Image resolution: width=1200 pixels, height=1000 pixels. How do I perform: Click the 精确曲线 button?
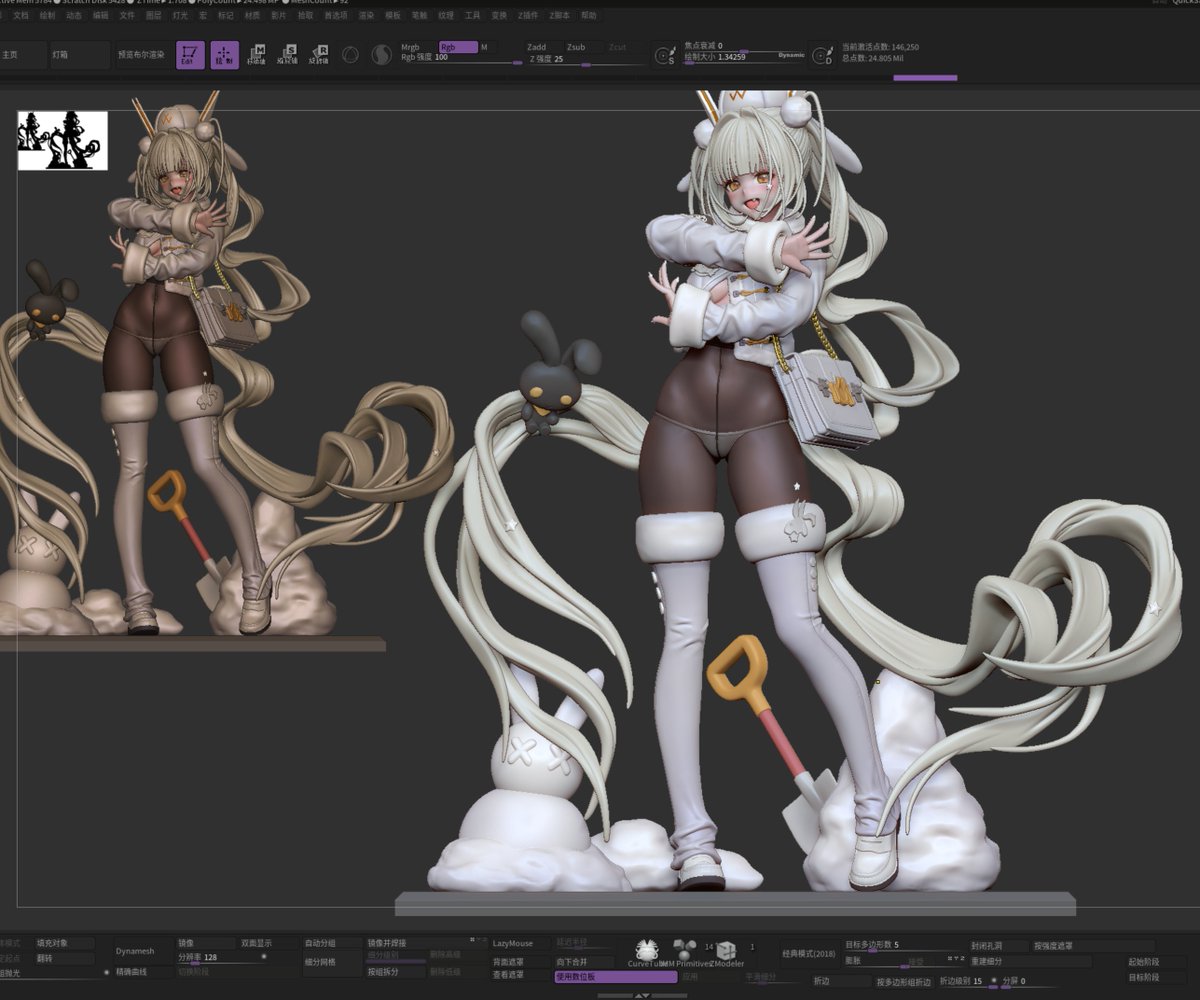click(143, 971)
